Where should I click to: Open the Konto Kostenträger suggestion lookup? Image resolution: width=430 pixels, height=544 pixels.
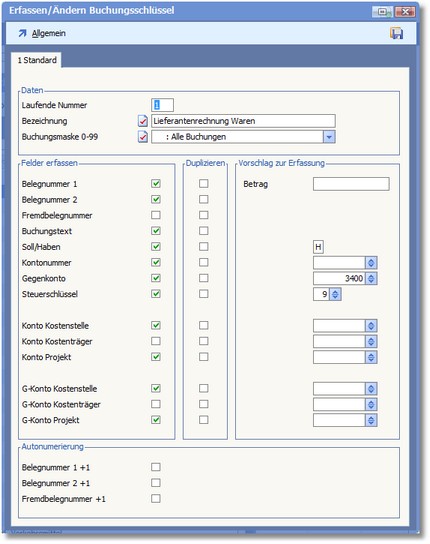pyautogui.click(x=371, y=341)
